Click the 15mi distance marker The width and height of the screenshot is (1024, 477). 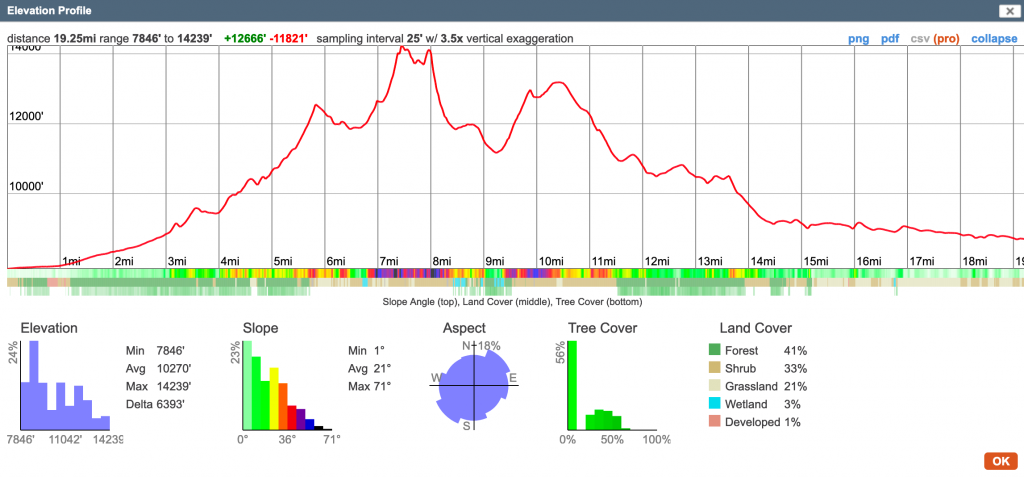tap(817, 262)
